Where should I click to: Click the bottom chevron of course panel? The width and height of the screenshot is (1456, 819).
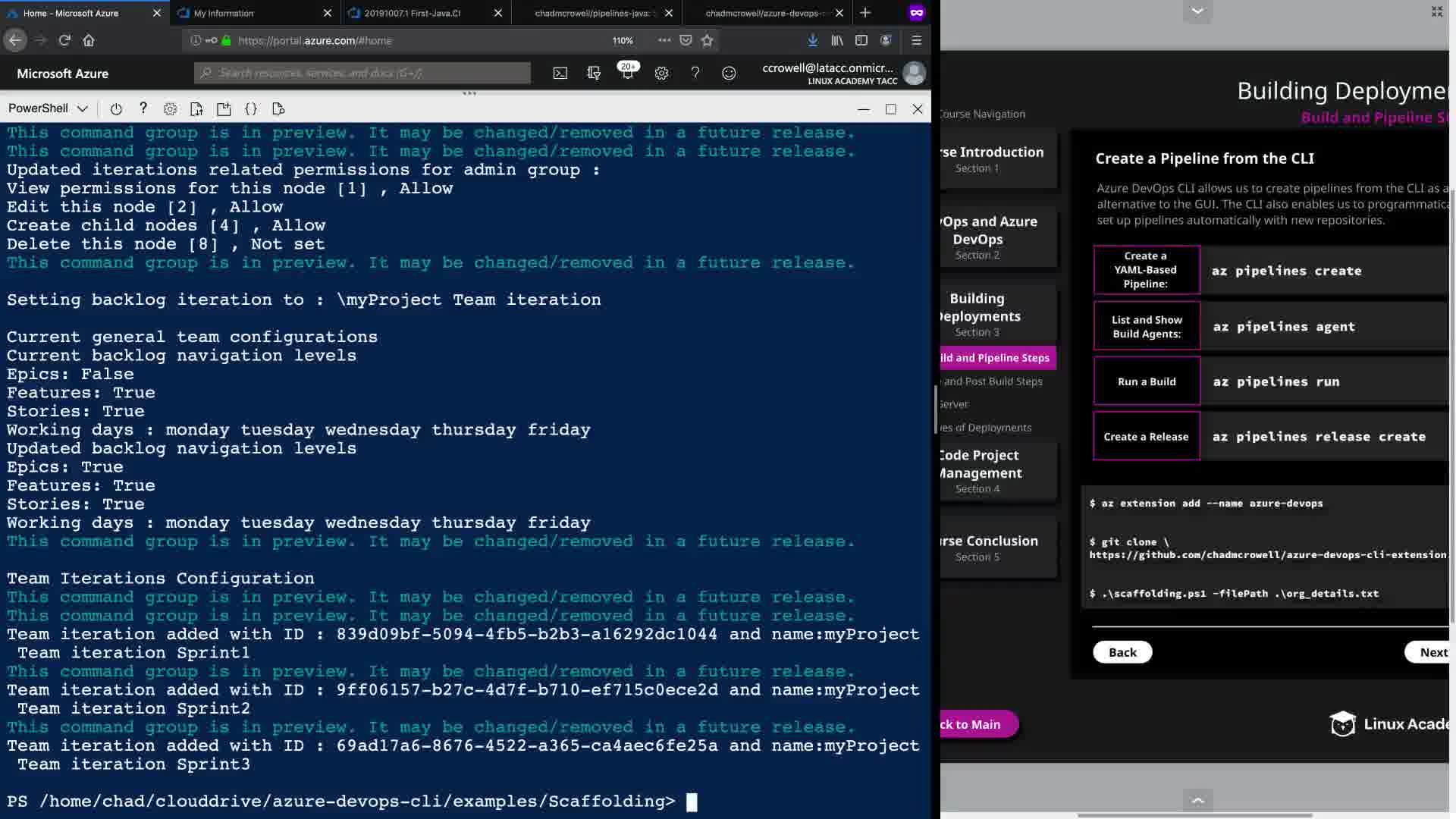pyautogui.click(x=1197, y=799)
